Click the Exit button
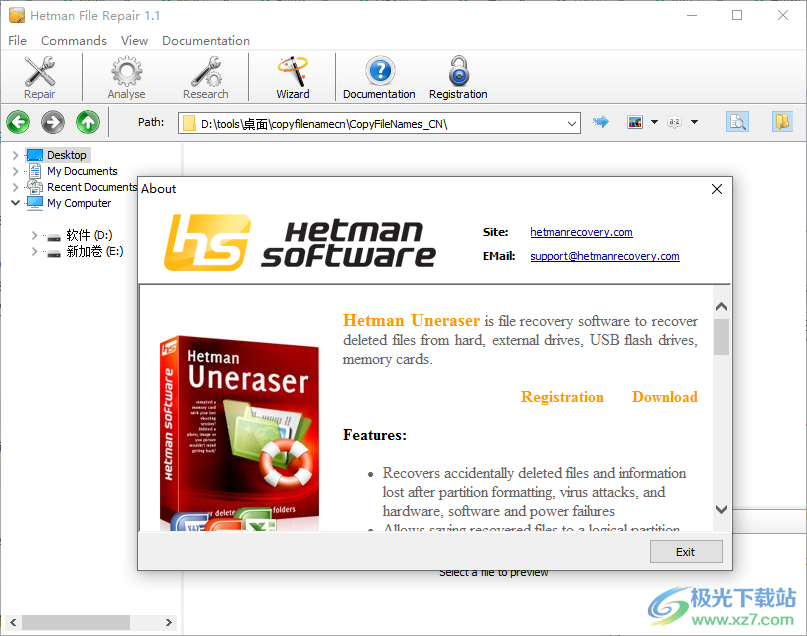 (686, 552)
